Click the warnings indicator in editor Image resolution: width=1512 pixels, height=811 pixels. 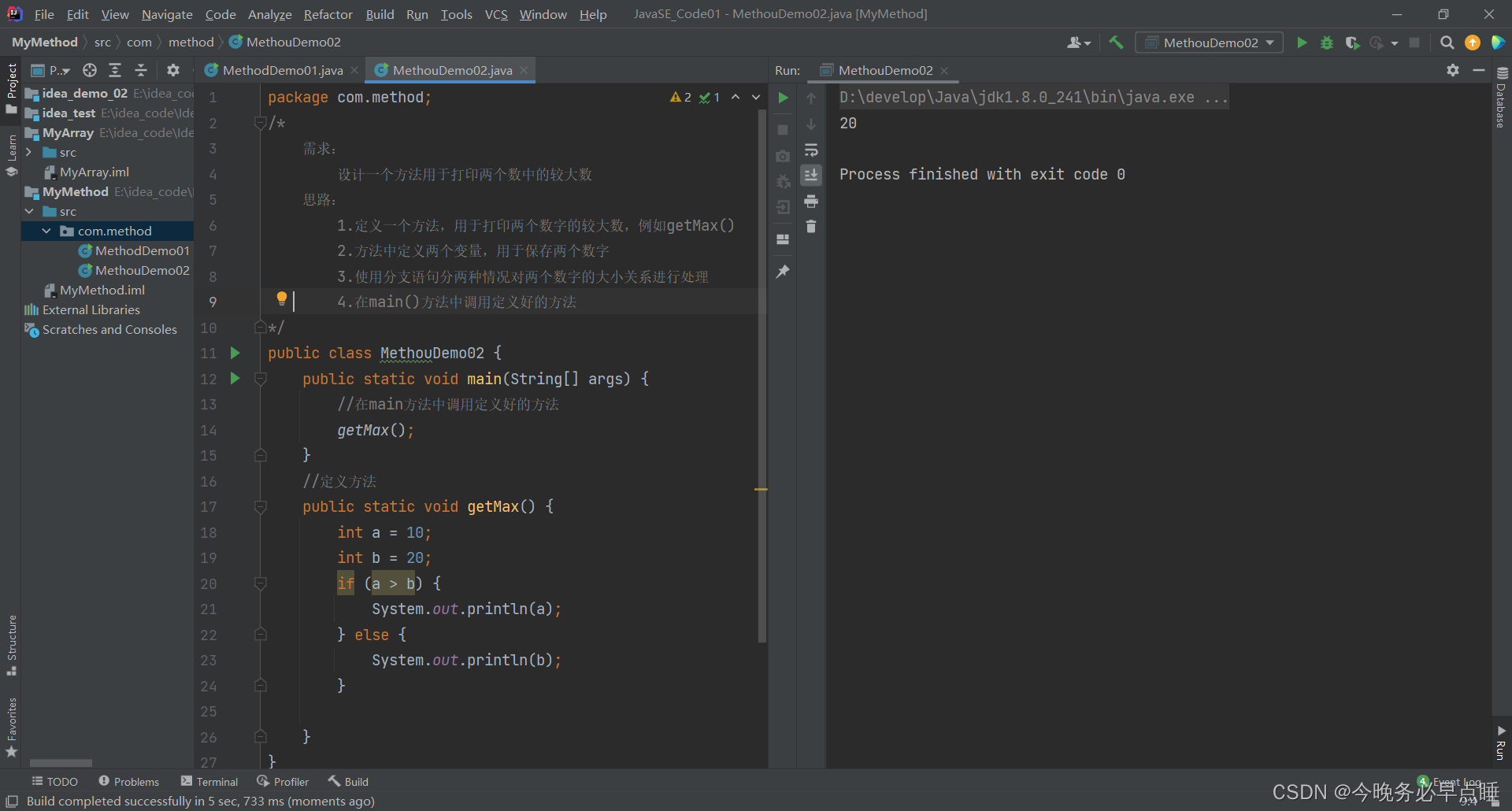coord(680,97)
